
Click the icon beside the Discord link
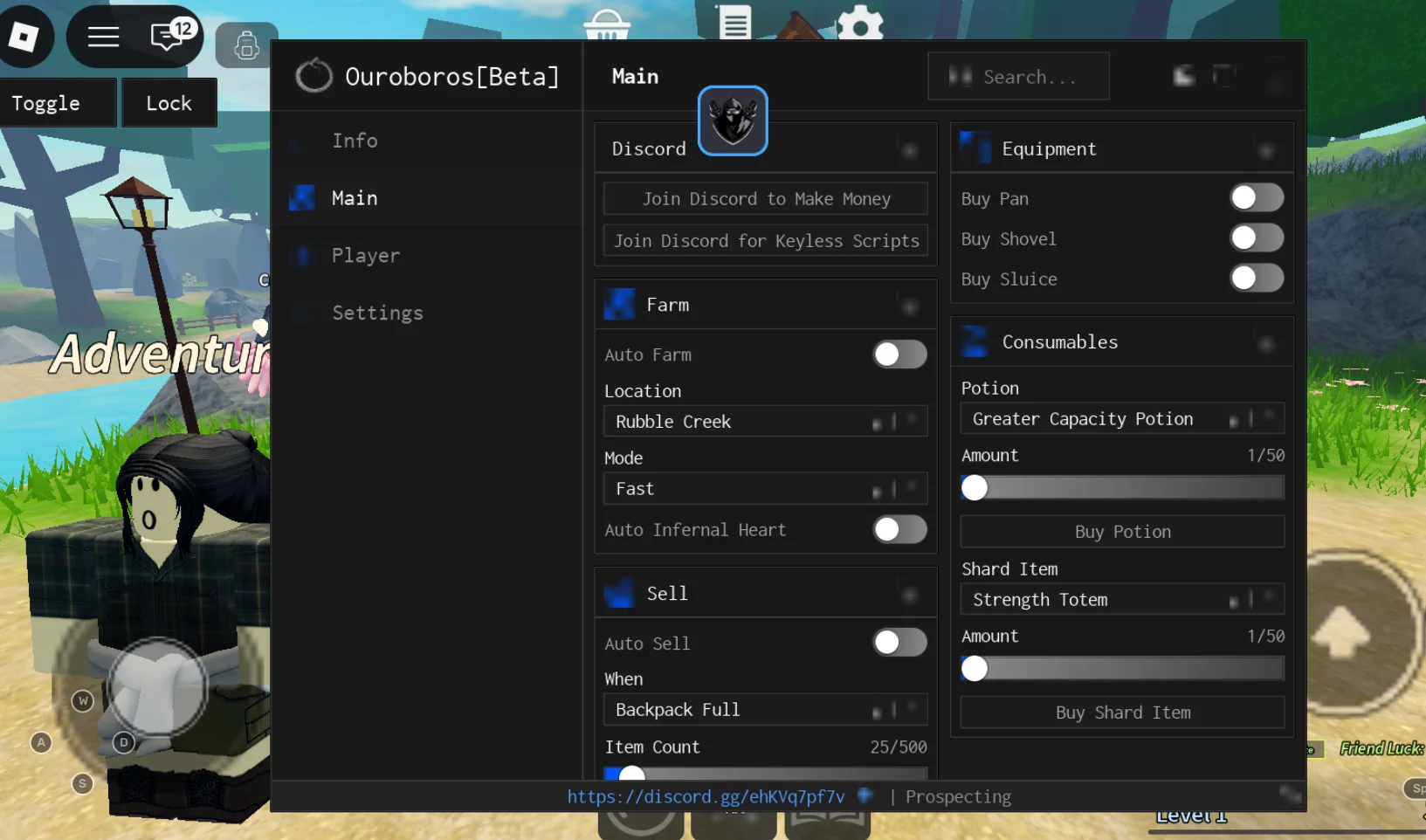[865, 795]
